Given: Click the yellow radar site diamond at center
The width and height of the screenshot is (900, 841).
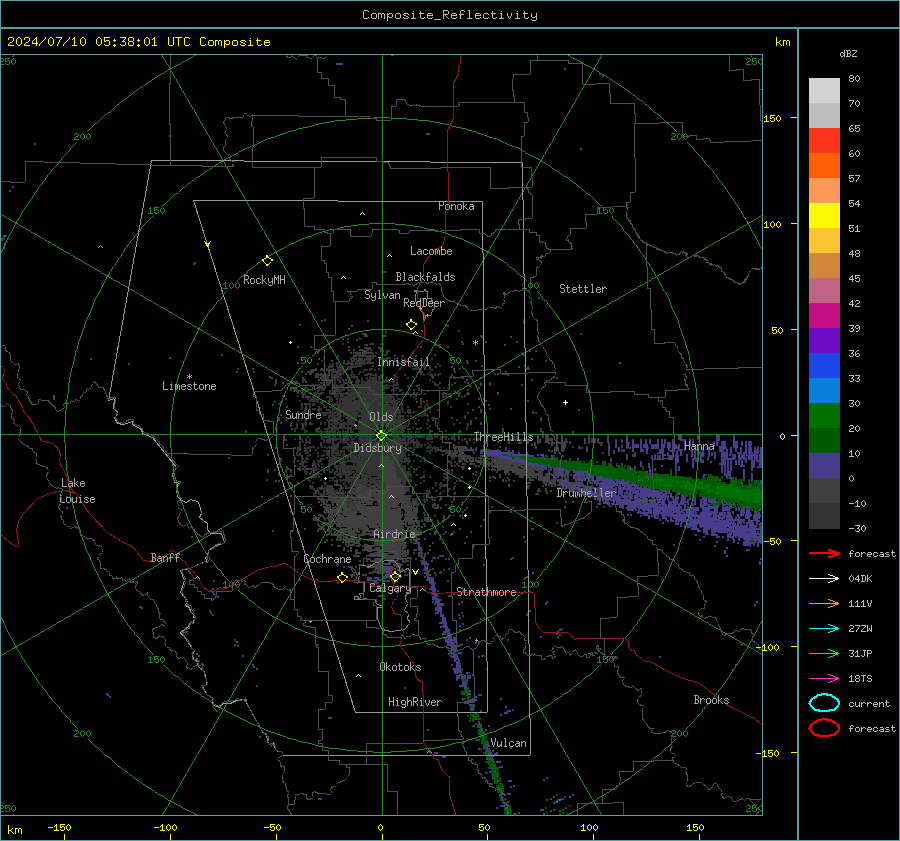Looking at the screenshot, I should coord(381,436).
